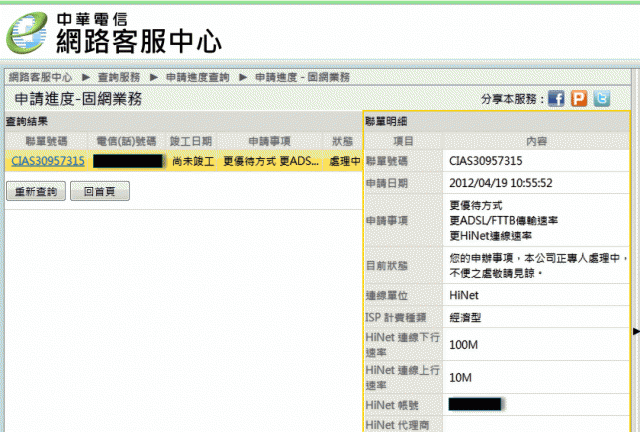
Task: Click the 更HiNet連線速率 line
Action: (491, 236)
